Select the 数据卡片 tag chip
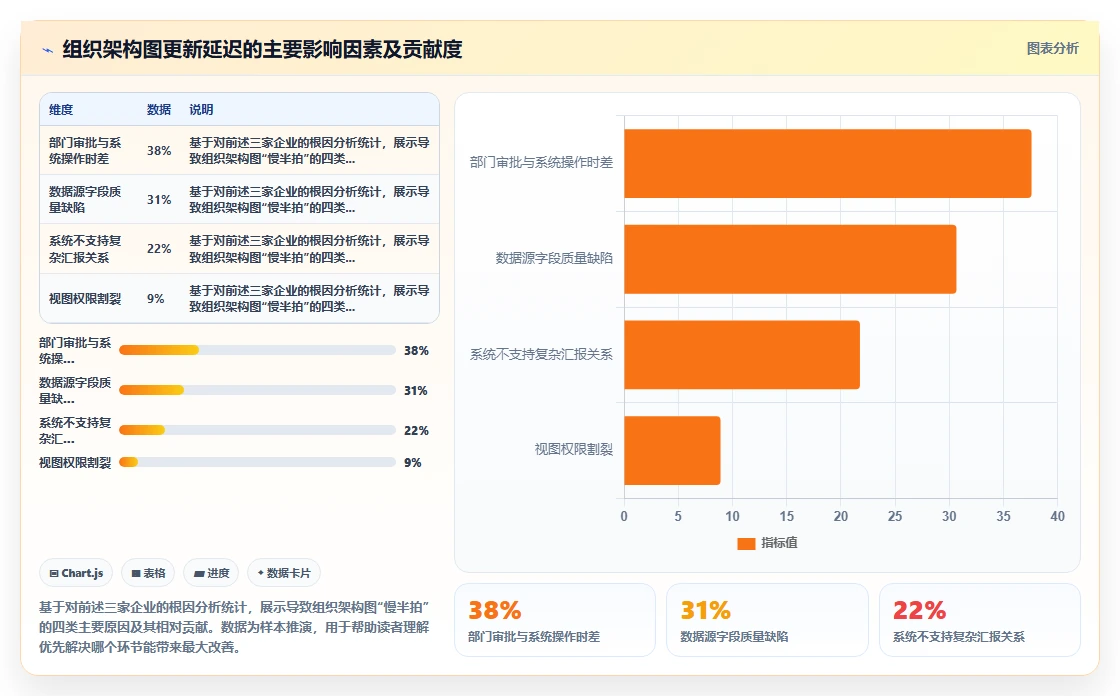The image size is (1120, 696). 284,573
